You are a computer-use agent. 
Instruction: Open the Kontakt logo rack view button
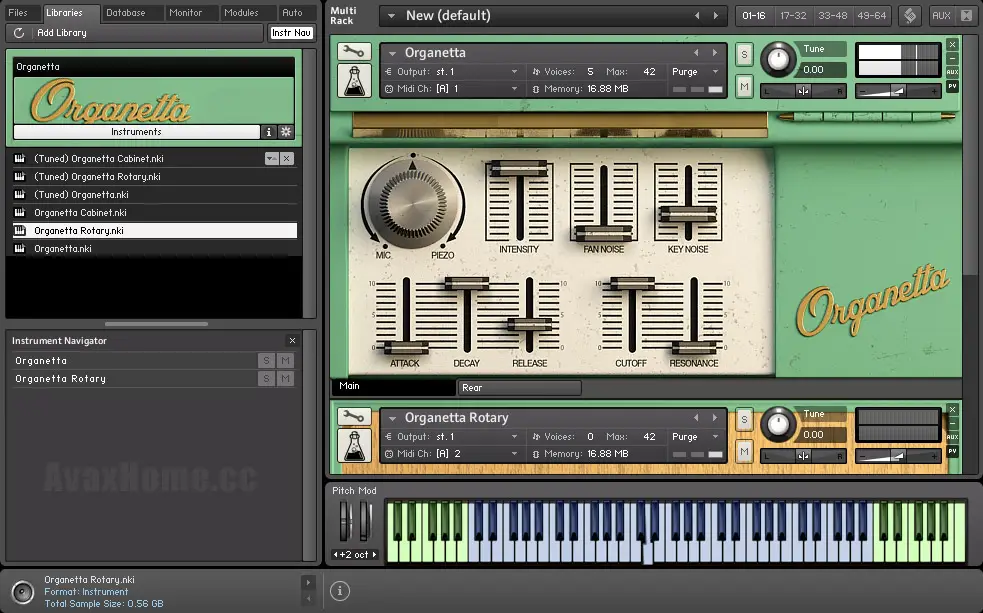(910, 16)
